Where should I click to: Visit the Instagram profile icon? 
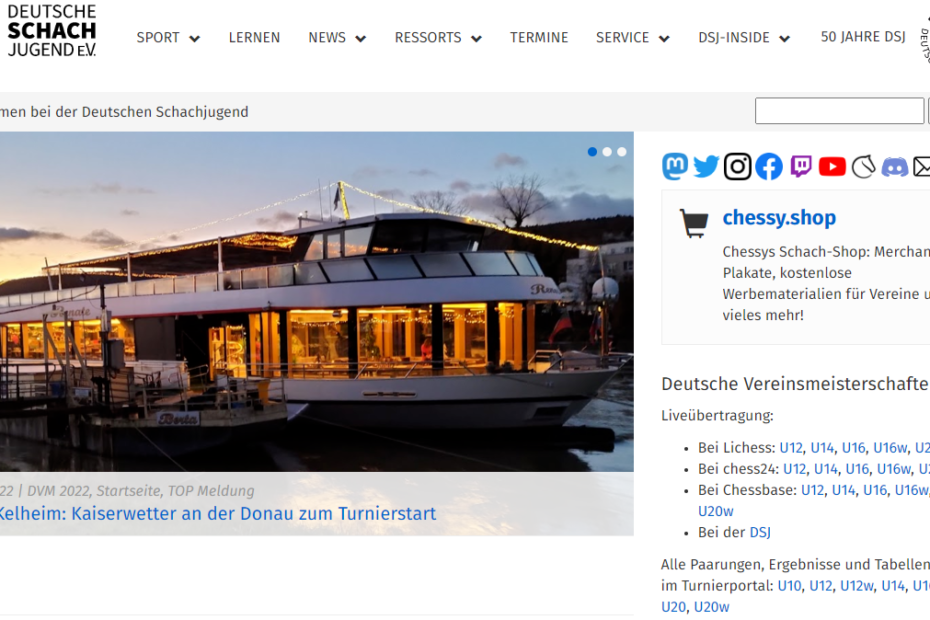tap(737, 166)
